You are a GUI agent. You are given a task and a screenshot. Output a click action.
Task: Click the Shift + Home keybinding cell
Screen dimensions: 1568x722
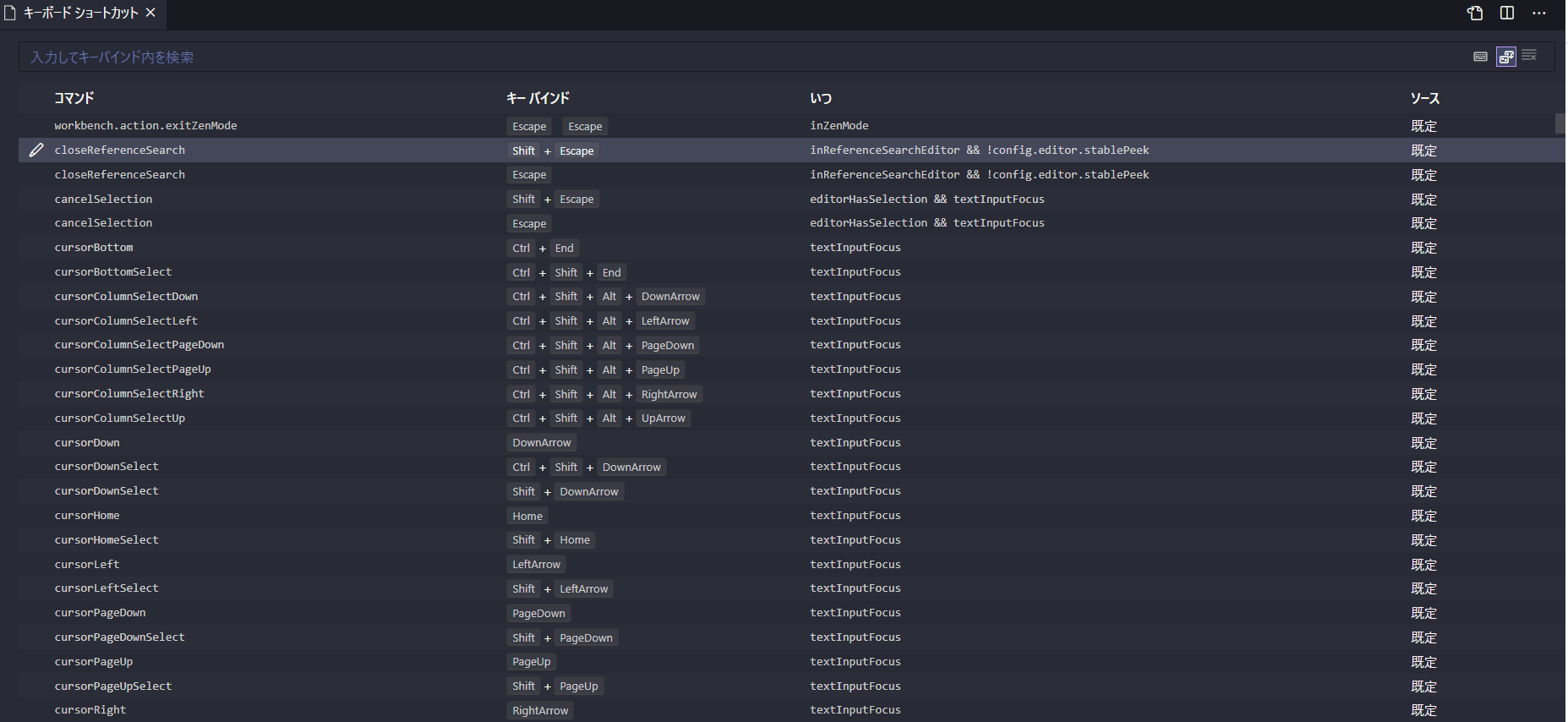[551, 540]
